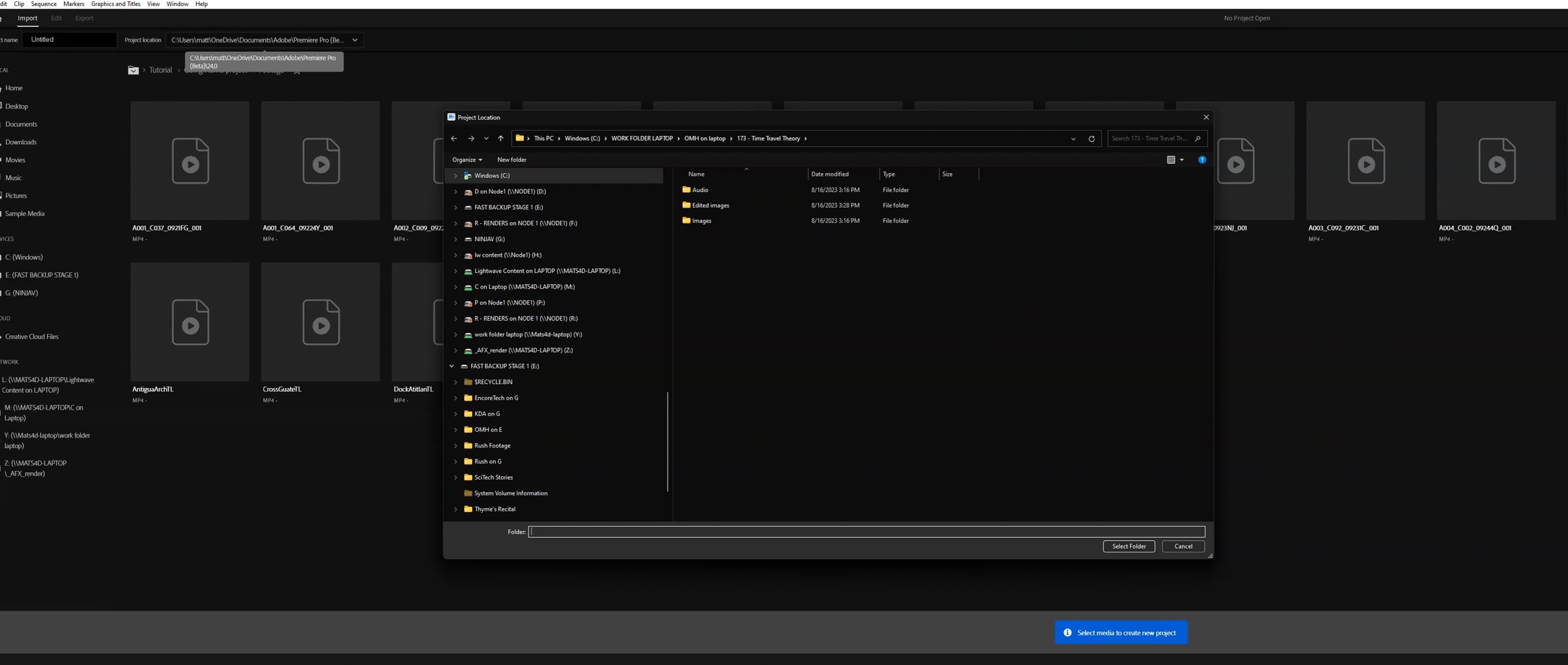Click the search magnifier icon

point(1198,138)
